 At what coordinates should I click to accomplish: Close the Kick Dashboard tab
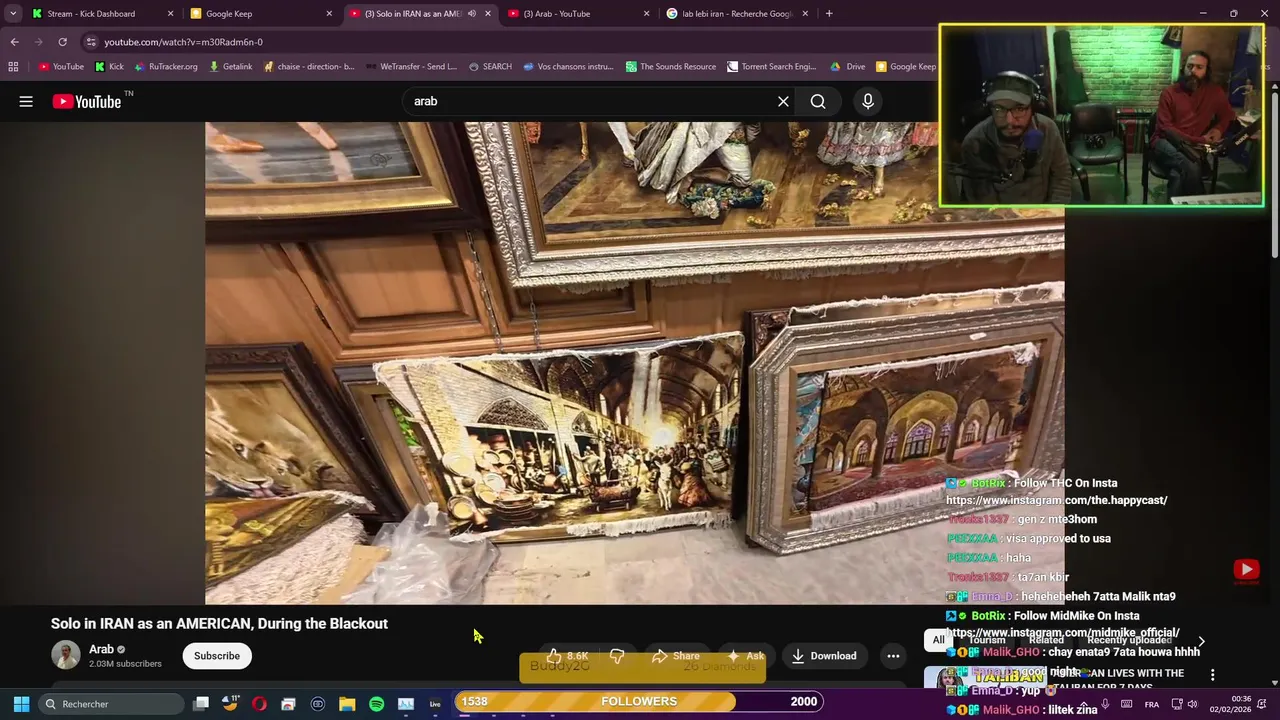point(170,14)
